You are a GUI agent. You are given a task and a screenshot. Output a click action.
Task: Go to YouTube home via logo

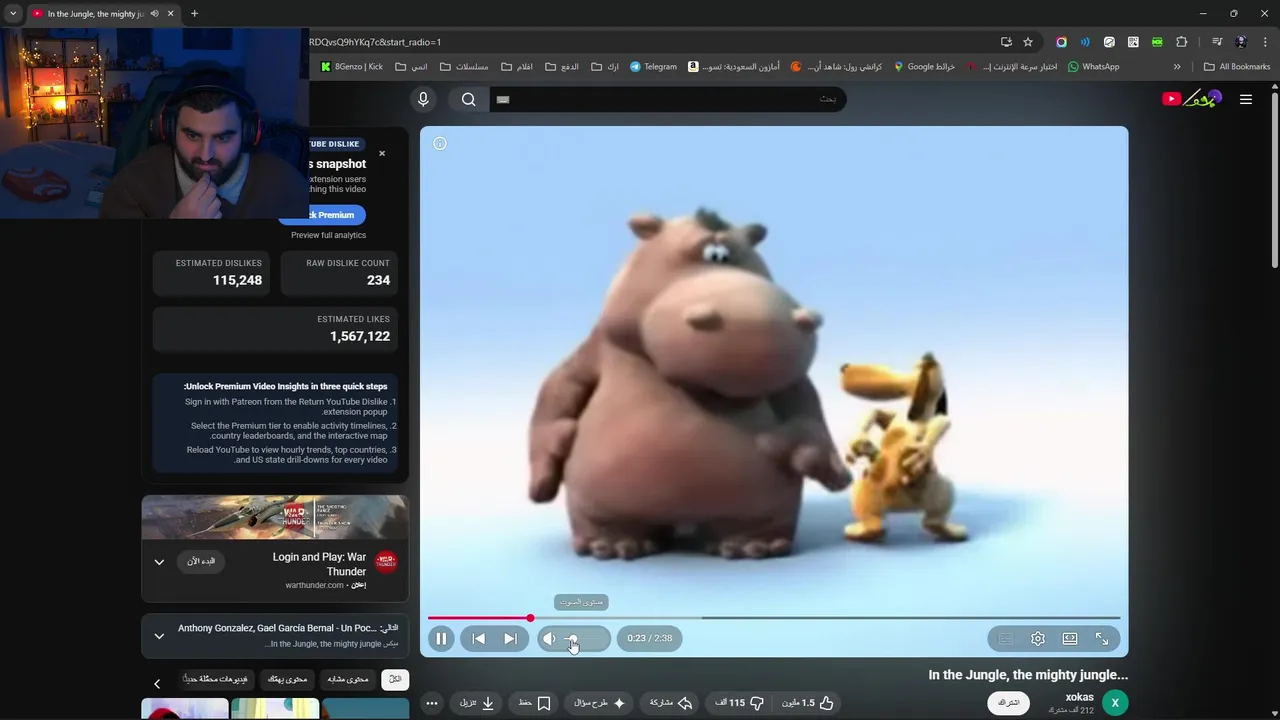click(1192, 98)
